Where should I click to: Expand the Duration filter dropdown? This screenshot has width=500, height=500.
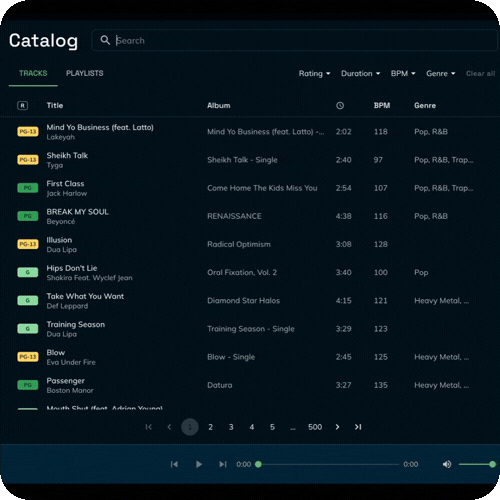pos(360,74)
